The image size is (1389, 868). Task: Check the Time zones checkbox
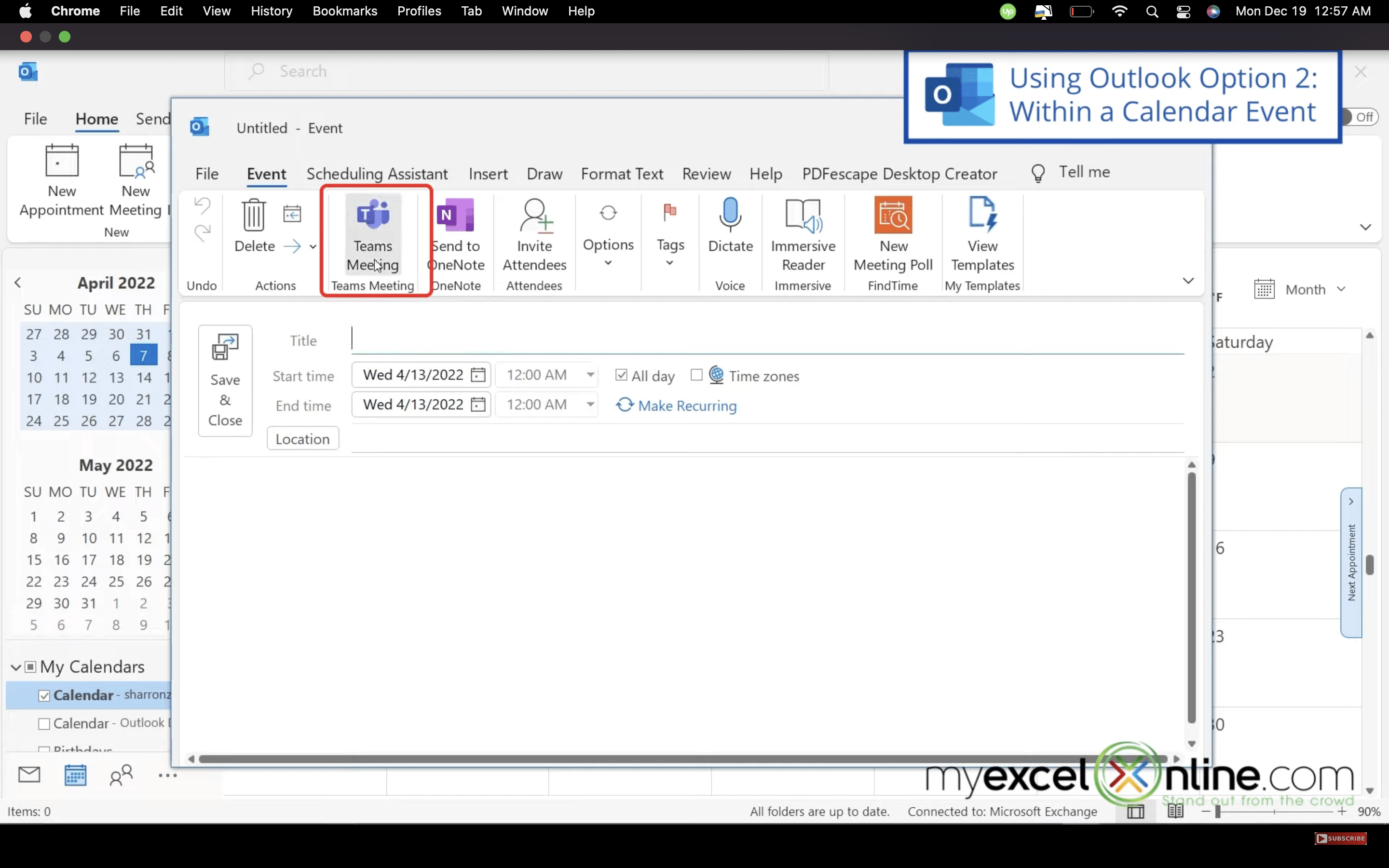click(x=696, y=375)
